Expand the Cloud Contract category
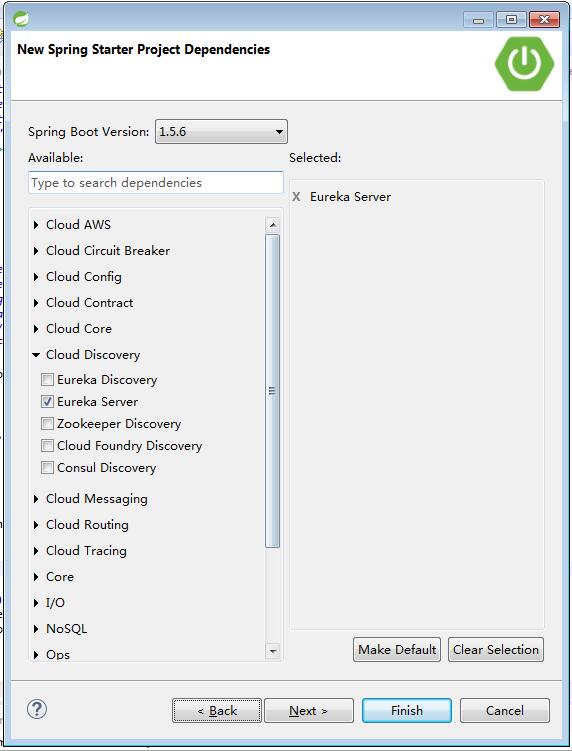572x751 pixels. [x=36, y=303]
